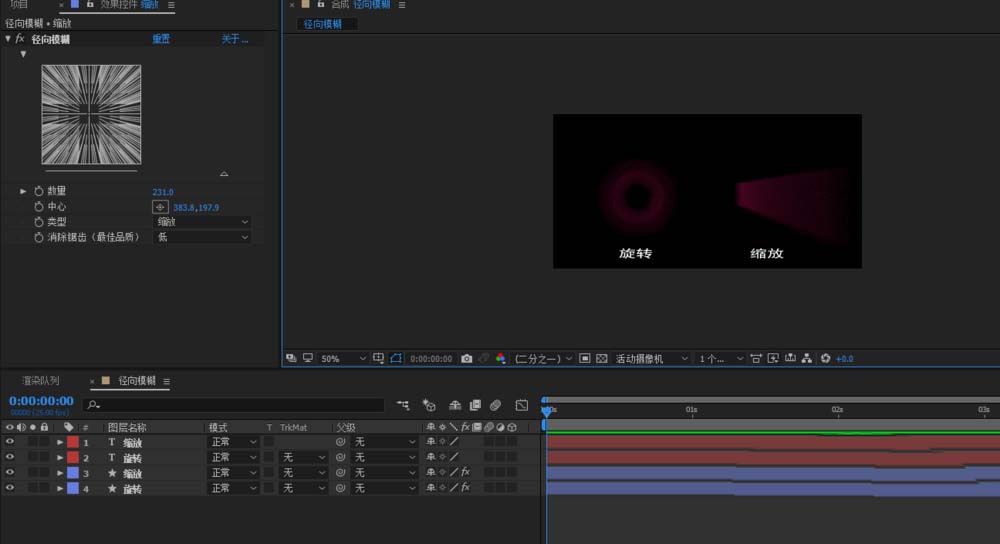Toggle the hide shy layers icon
The image size is (1000, 544).
coord(455,405)
